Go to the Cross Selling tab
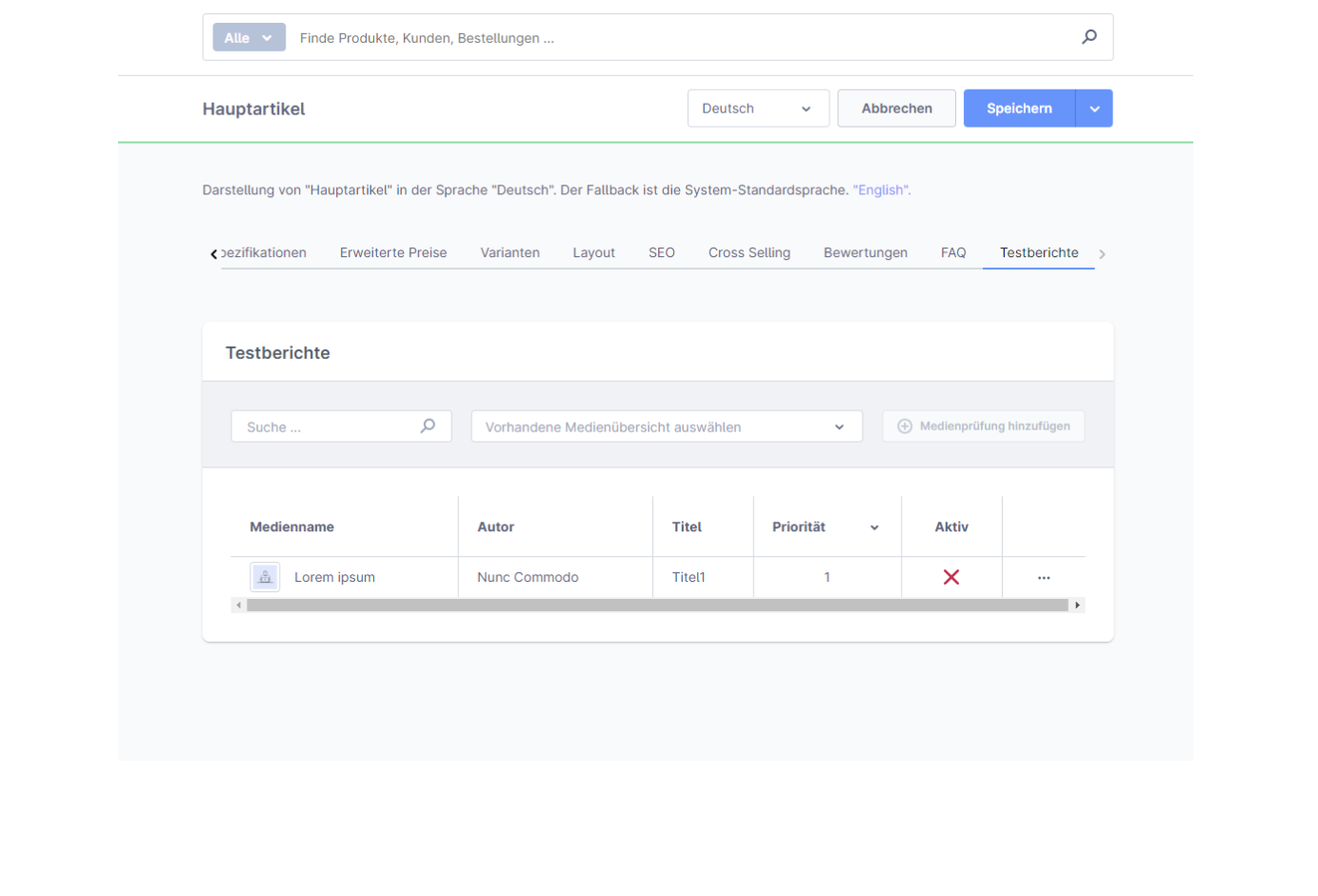Viewport: 1318px width, 896px height. coord(749,252)
